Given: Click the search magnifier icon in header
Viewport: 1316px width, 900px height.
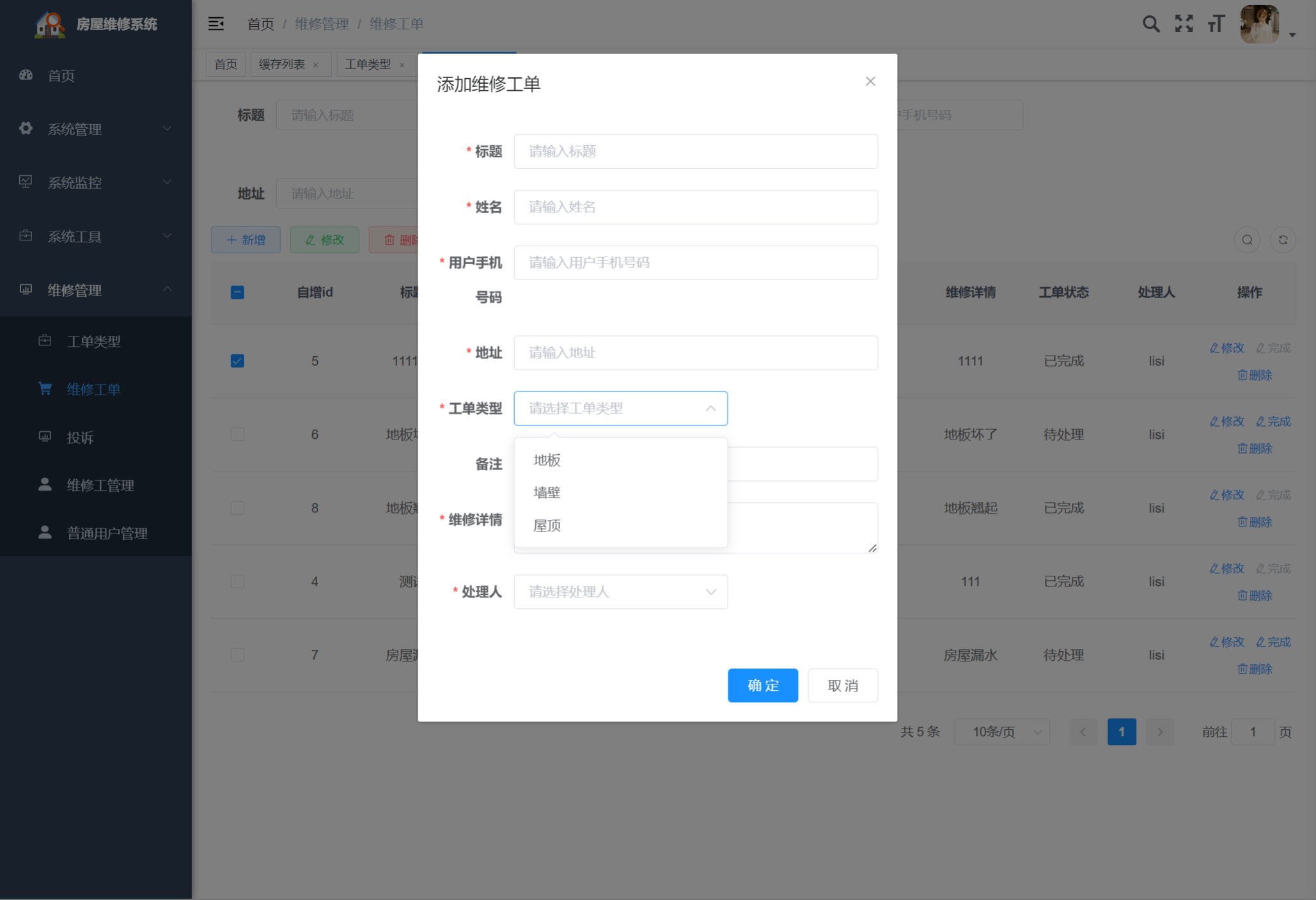Looking at the screenshot, I should click(x=1150, y=24).
